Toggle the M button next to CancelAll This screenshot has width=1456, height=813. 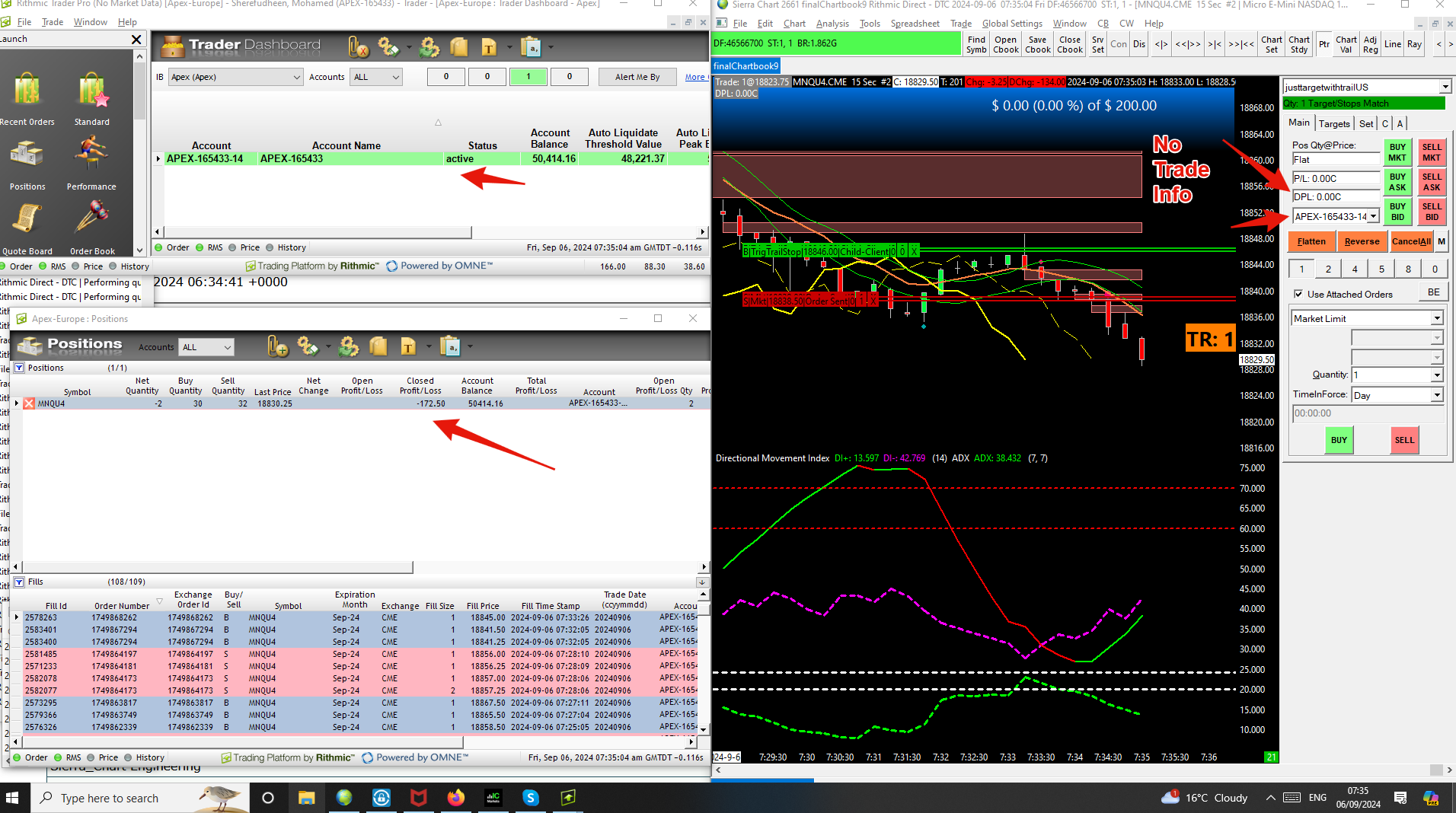click(1442, 241)
